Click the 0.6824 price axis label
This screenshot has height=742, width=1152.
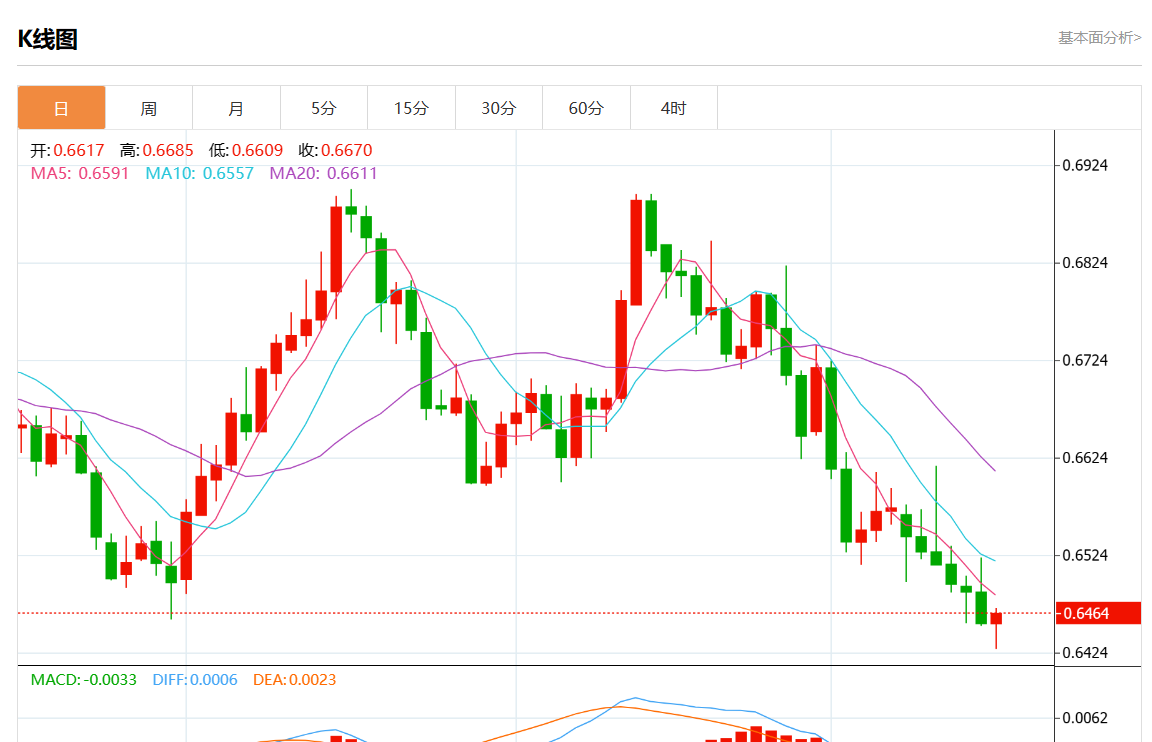(1085, 263)
